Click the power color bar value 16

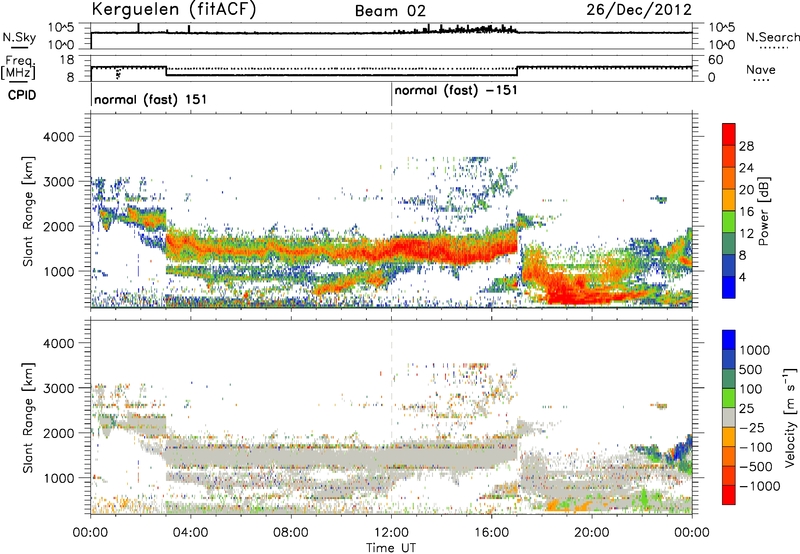(x=746, y=212)
